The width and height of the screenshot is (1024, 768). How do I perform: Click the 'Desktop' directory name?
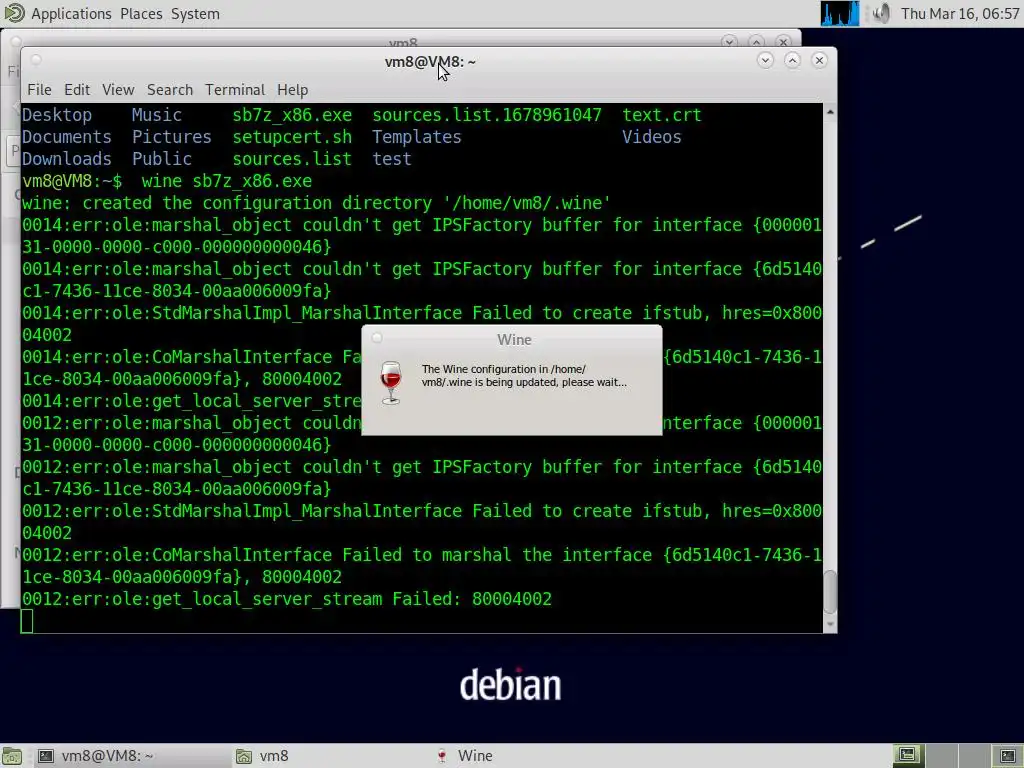tap(57, 115)
